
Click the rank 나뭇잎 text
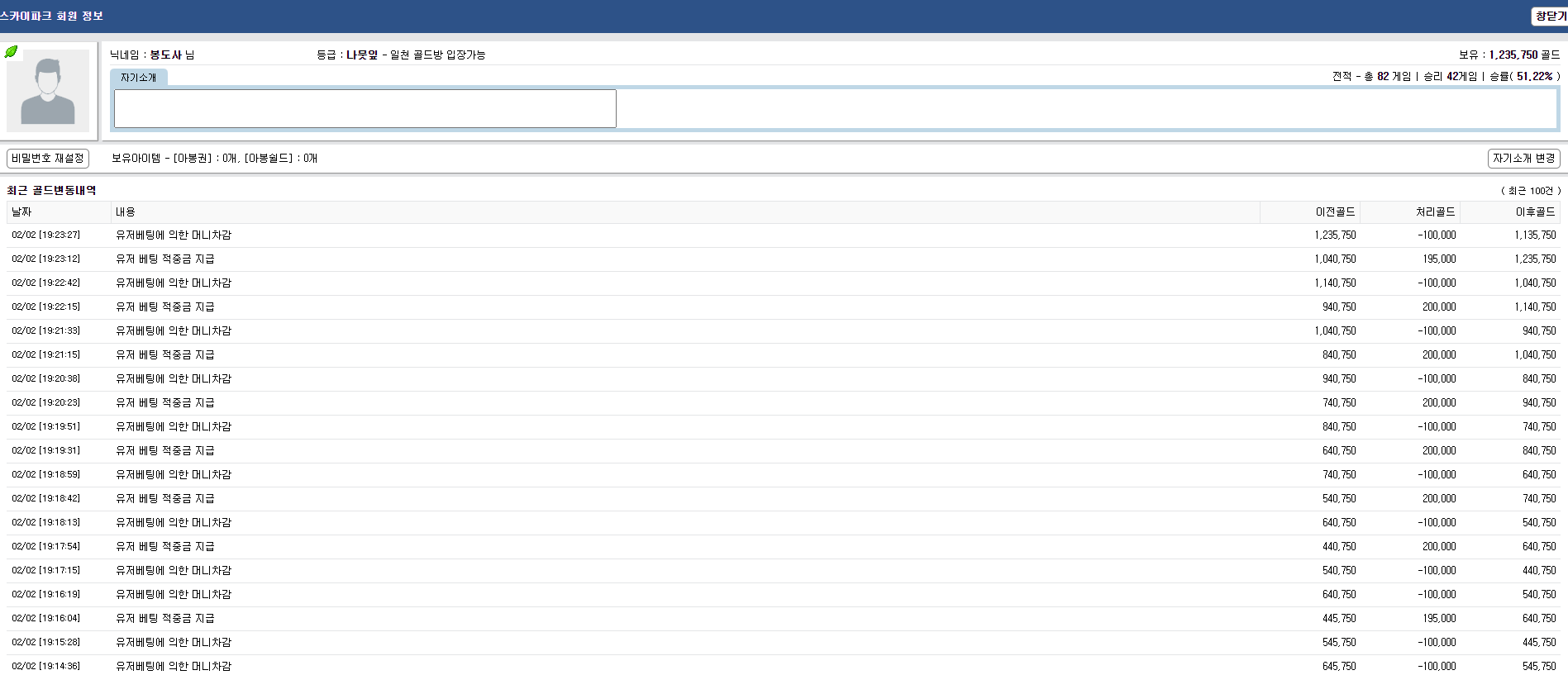(362, 55)
